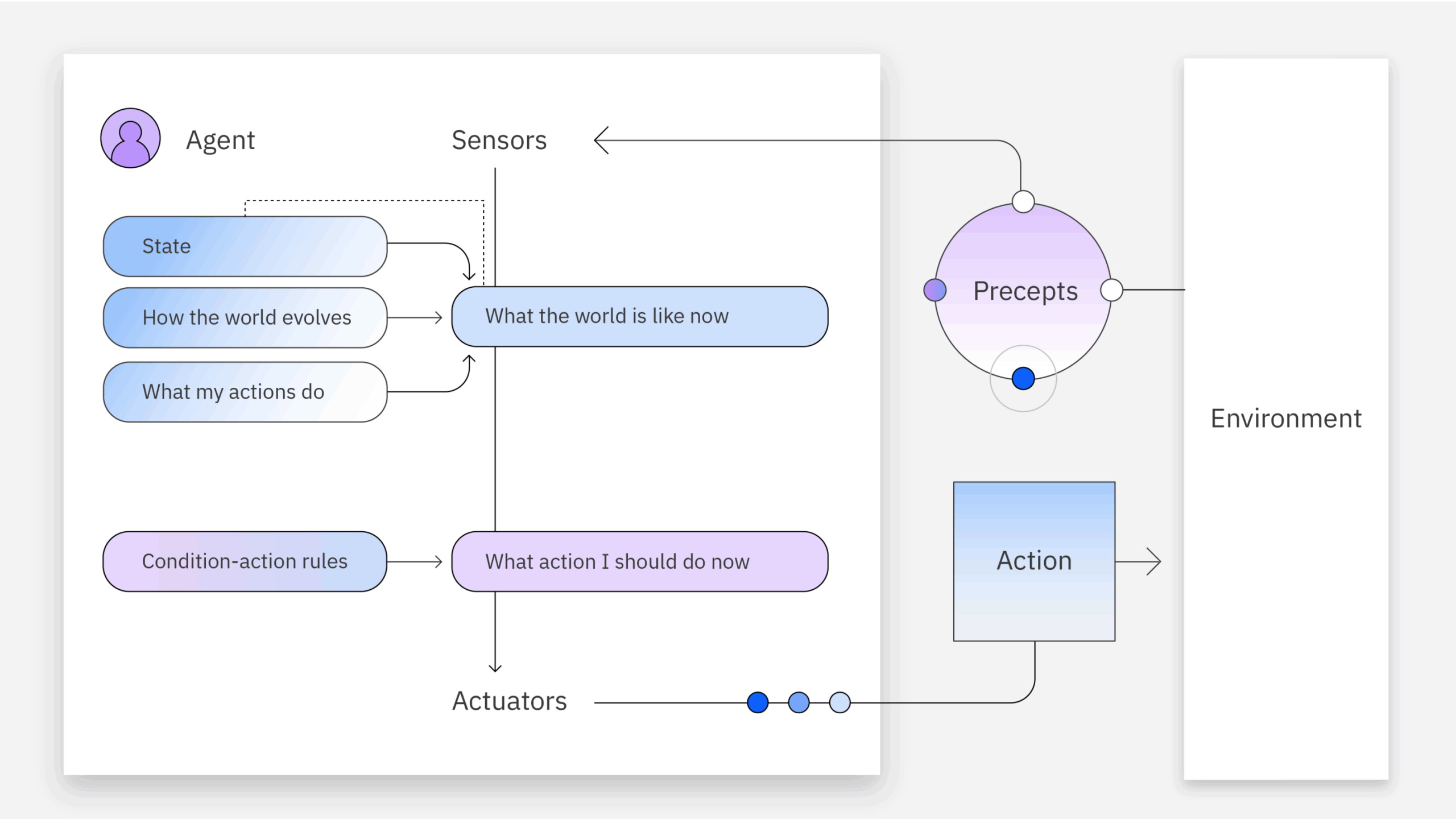
Task: Click the medium blue dot on Actuators line
Action: 799,702
